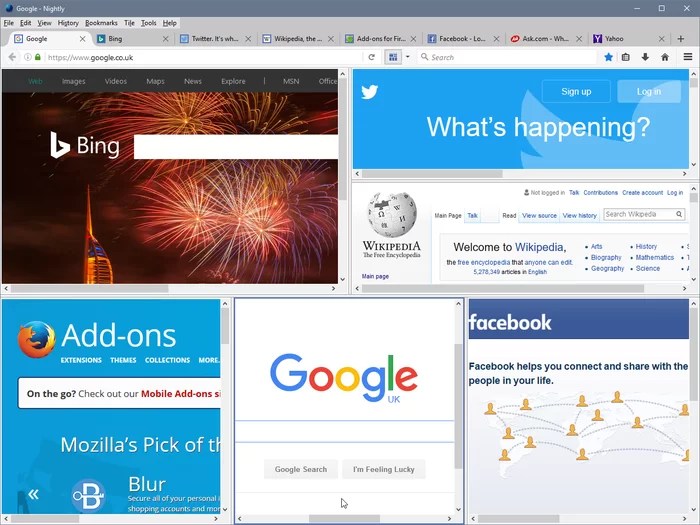Click the green padlock security icon
Image resolution: width=700 pixels, height=525 pixels.
pos(38,57)
